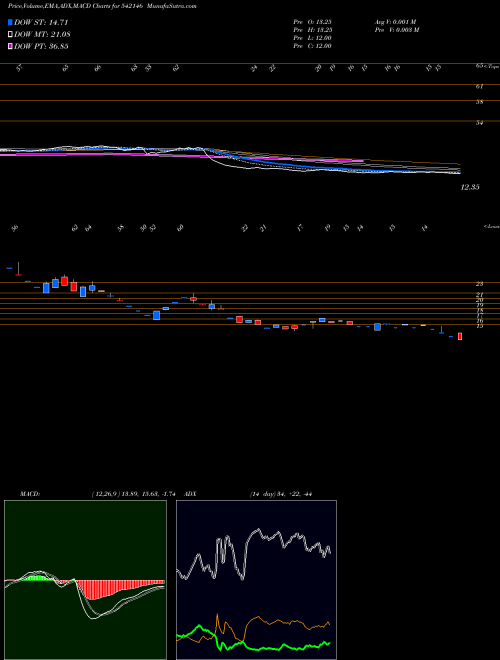Click the MACD '(12,26,9)' parameter values
The image size is (500, 660).
(136, 494)
